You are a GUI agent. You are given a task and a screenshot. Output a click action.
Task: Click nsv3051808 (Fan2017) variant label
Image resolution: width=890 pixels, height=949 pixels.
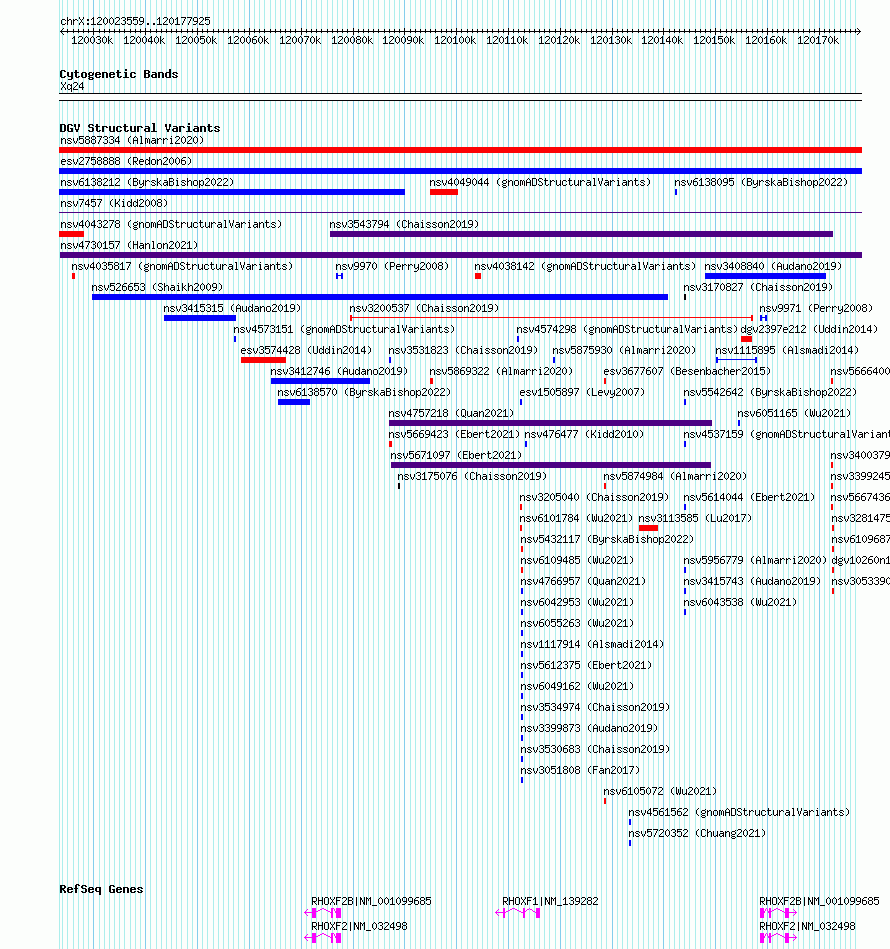(x=580, y=770)
